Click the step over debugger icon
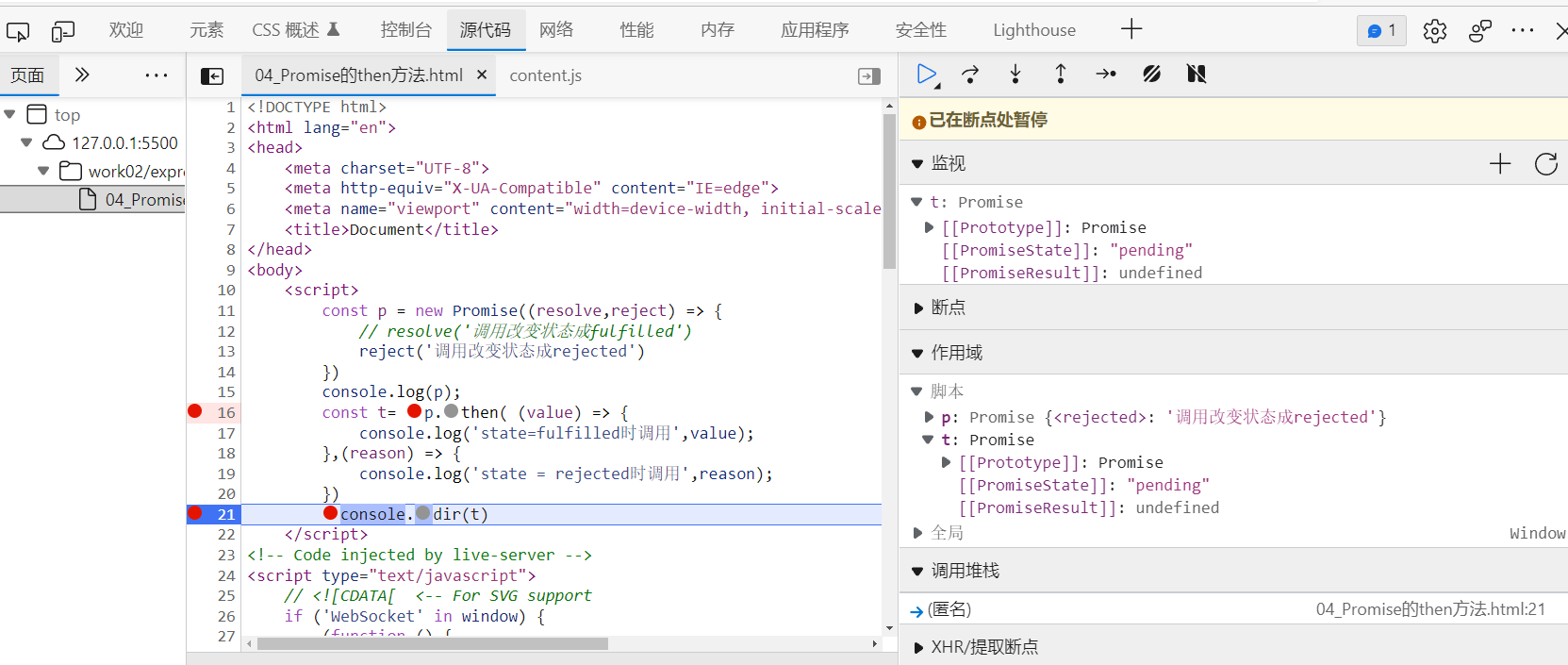 pos(970,74)
